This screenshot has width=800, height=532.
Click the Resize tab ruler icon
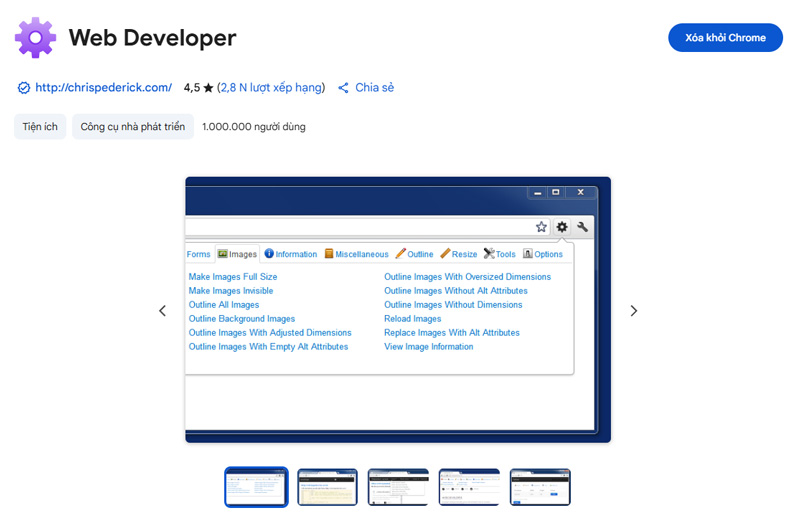[x=445, y=254]
